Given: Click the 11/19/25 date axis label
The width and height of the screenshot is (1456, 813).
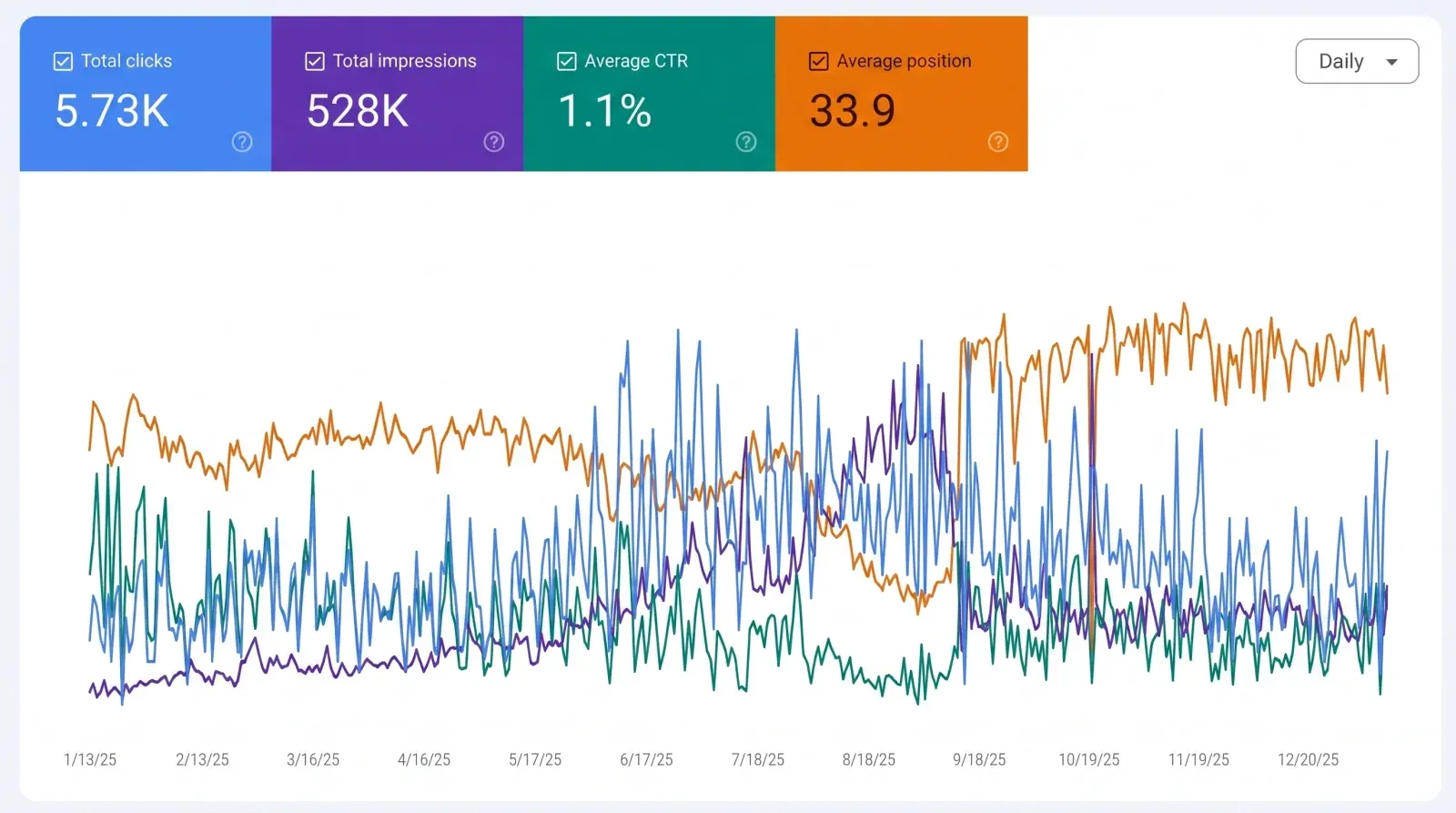Looking at the screenshot, I should tap(1198, 759).
